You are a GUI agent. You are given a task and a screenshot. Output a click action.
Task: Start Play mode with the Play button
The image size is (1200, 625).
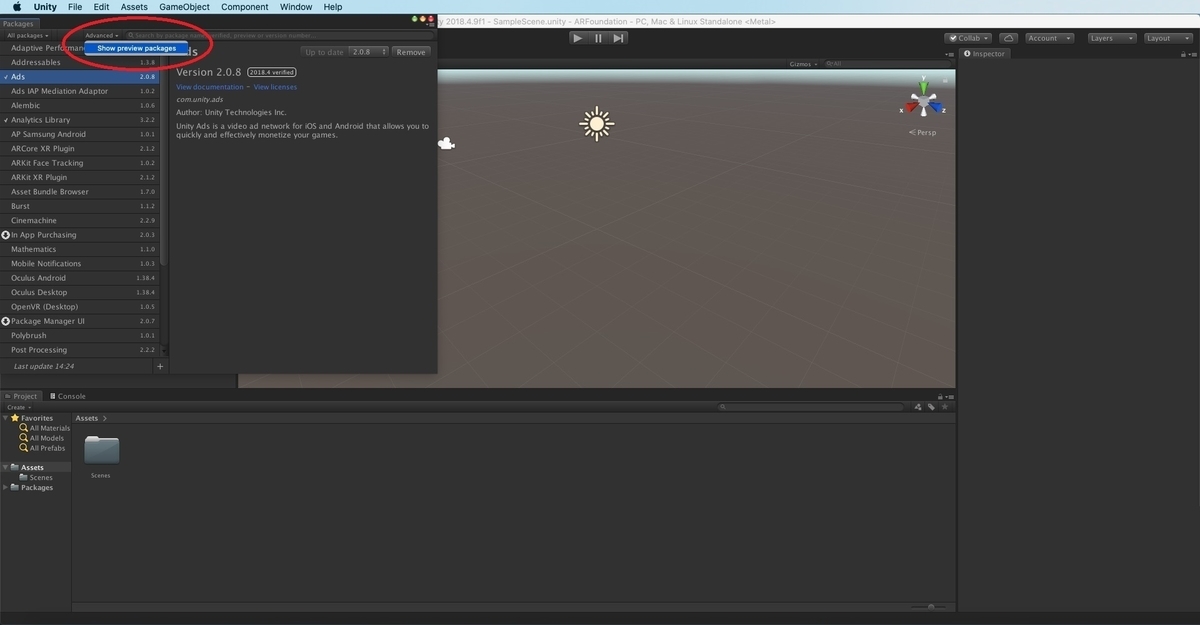pos(577,38)
